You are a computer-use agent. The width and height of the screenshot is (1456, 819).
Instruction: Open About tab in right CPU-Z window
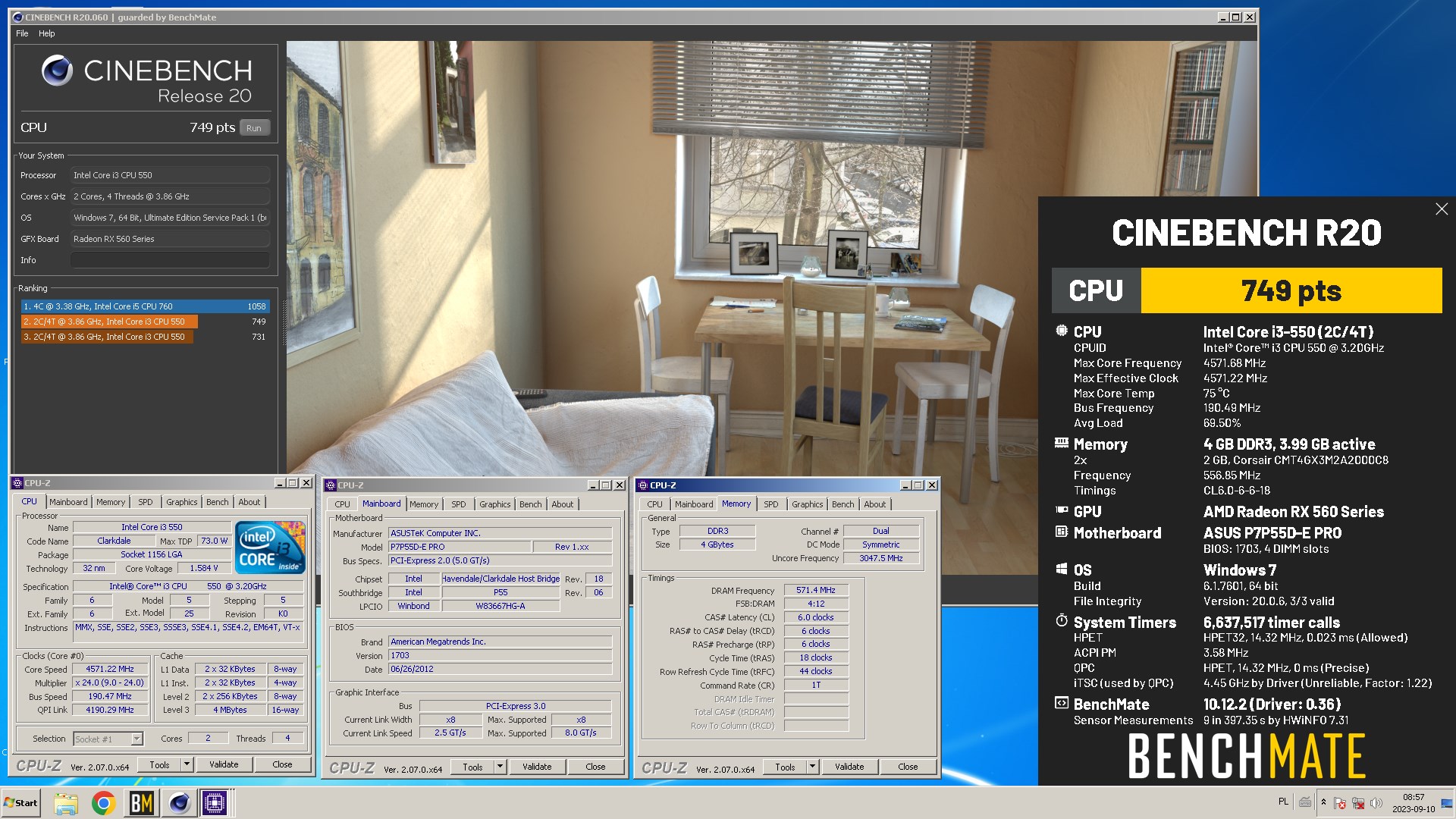coord(875,504)
